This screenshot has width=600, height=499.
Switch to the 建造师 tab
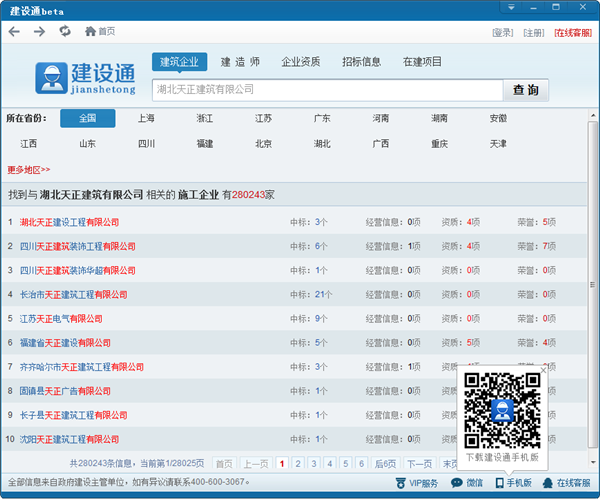[240, 62]
